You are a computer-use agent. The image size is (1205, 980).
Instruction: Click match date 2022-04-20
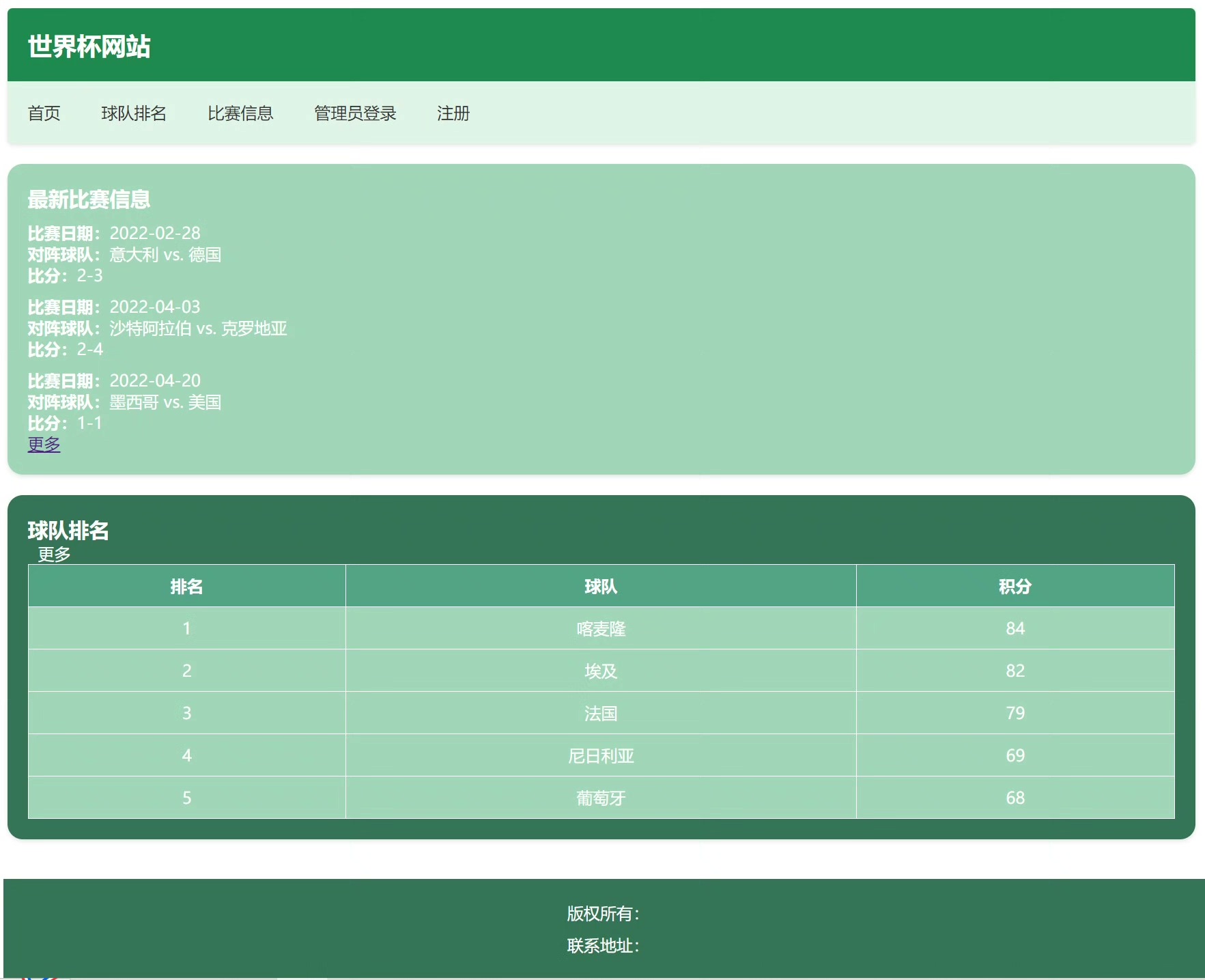point(155,381)
